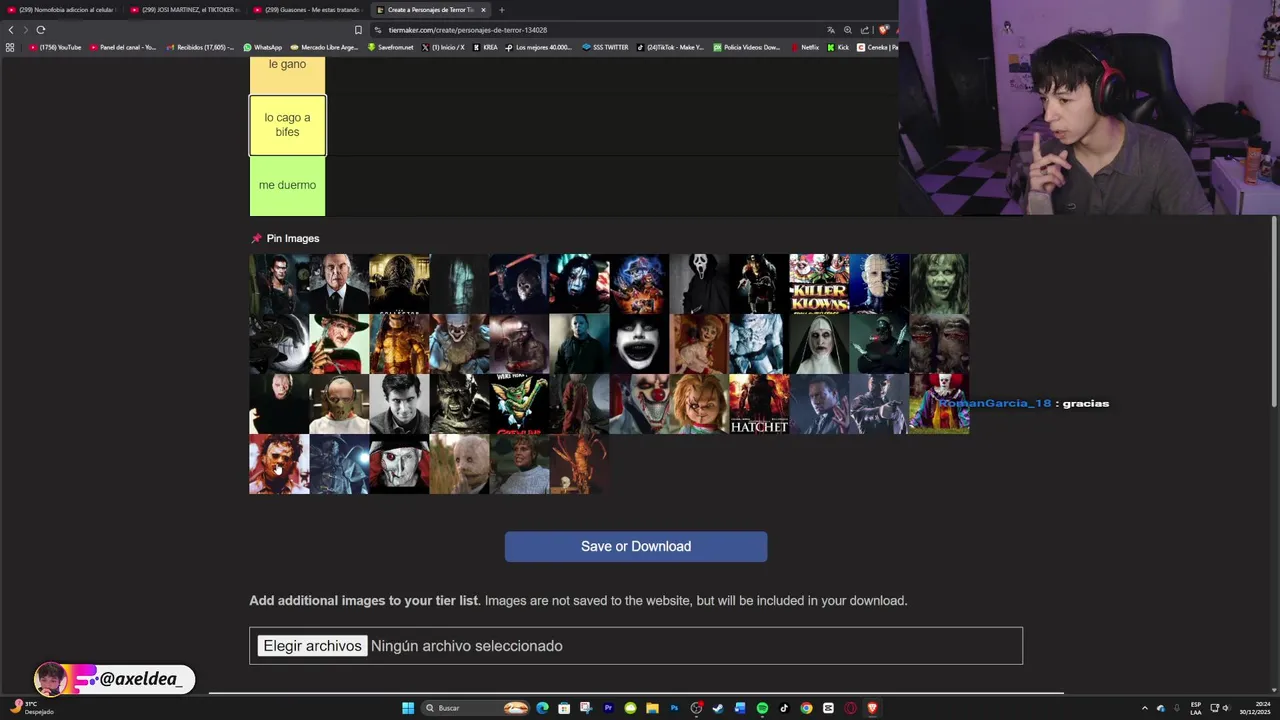Open the browser apps grid icon
This screenshot has width=1280, height=720.
point(10,47)
